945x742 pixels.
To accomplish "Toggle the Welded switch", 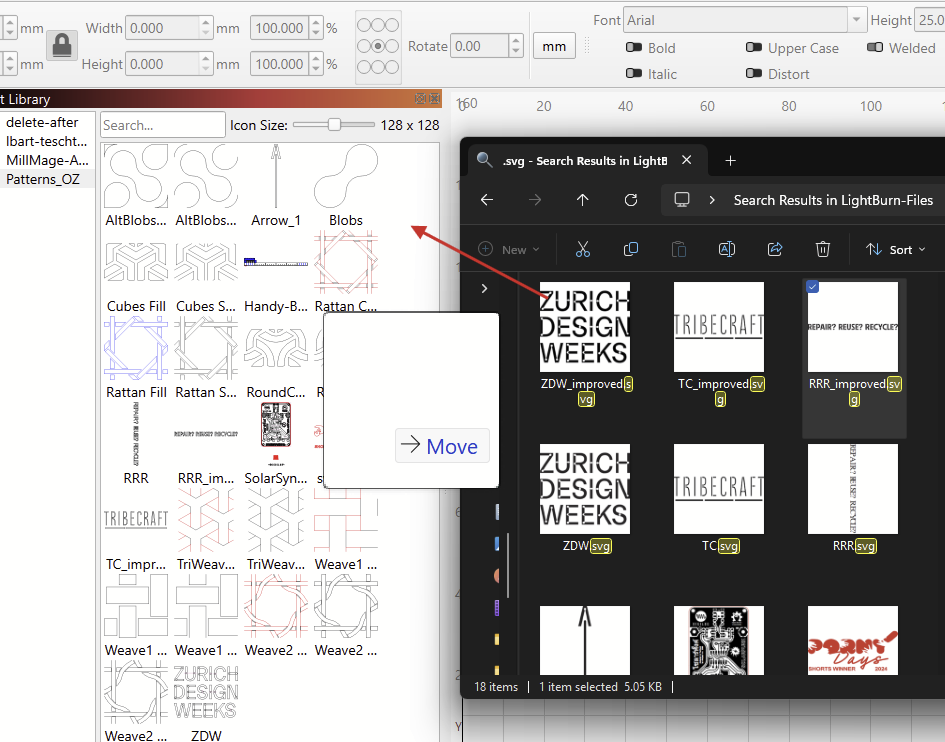I will pos(874,48).
